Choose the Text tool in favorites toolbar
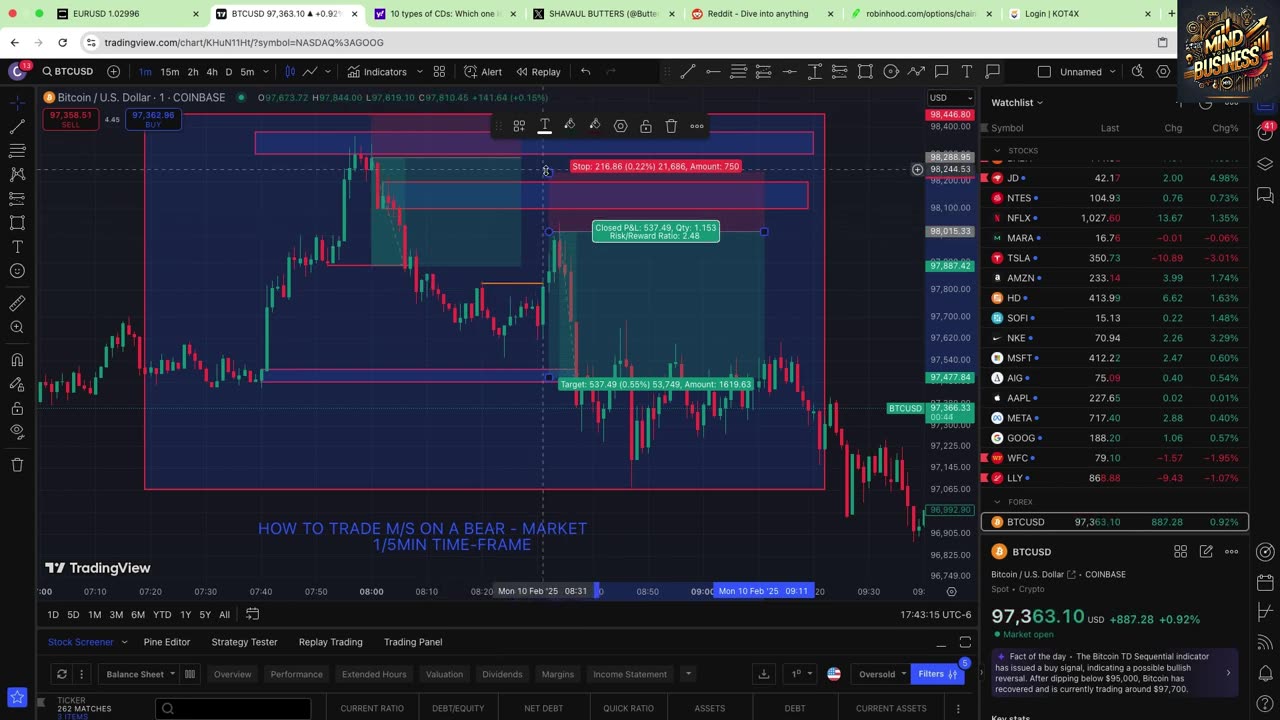Viewport: 1280px width, 720px height. [x=967, y=72]
